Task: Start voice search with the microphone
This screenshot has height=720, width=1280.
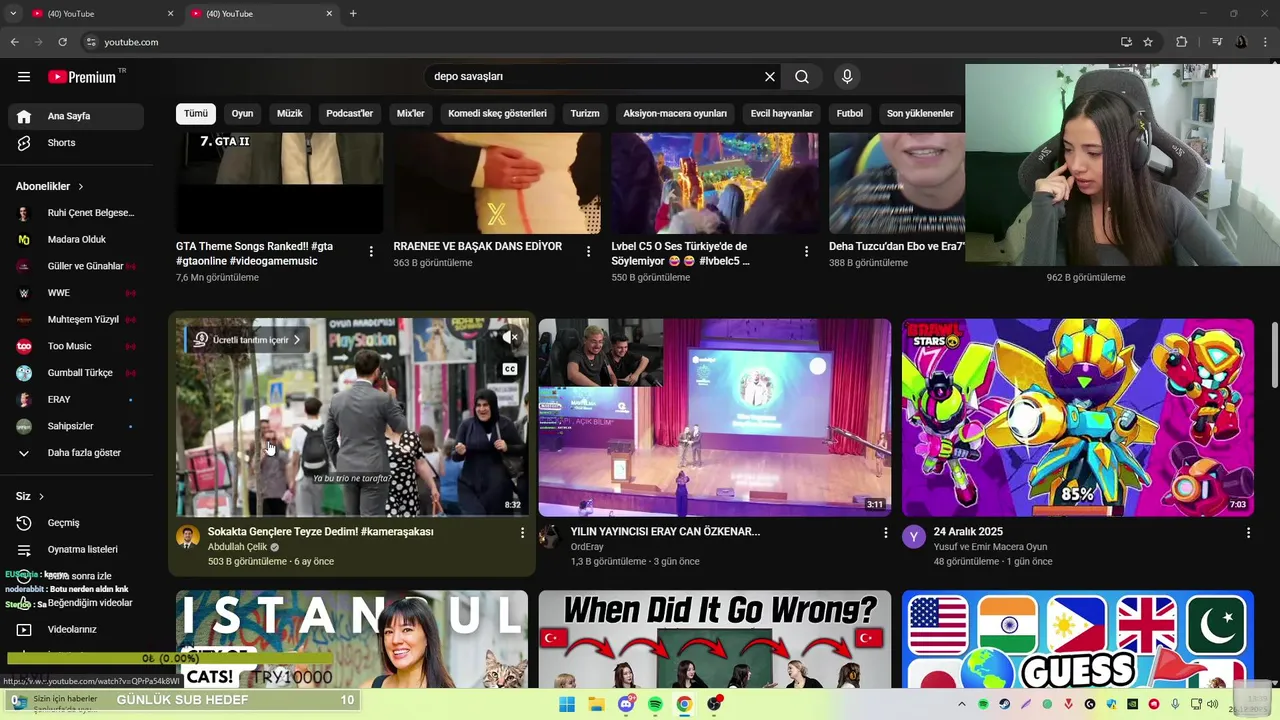Action: [x=847, y=77]
